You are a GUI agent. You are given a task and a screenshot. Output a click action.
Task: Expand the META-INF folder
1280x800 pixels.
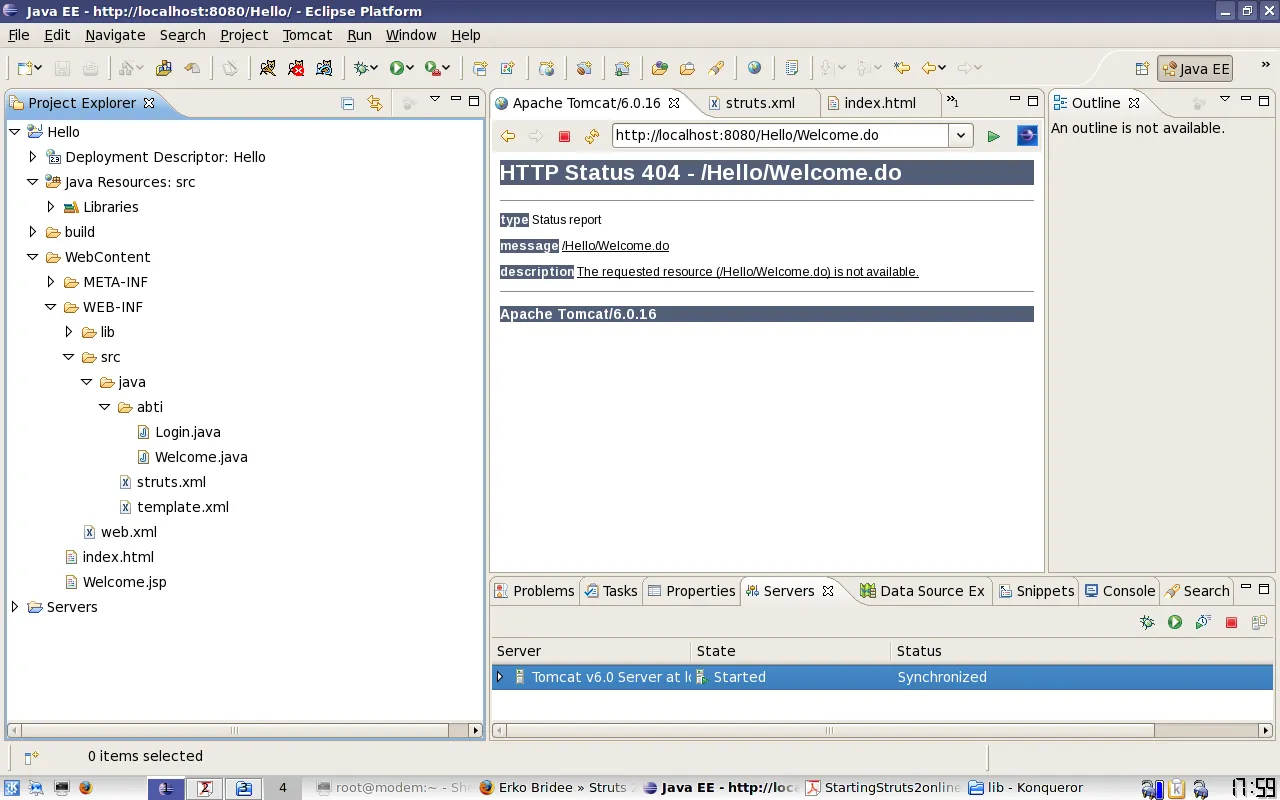[x=51, y=281]
